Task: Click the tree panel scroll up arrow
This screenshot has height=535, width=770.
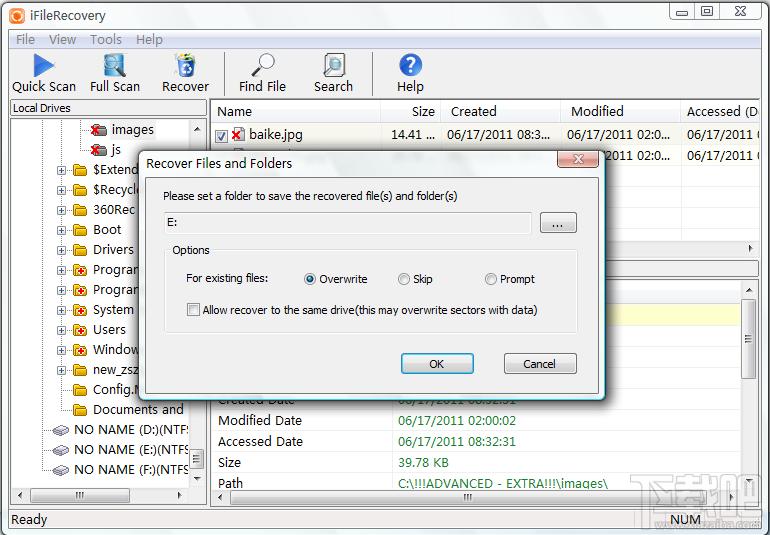Action: 197,130
